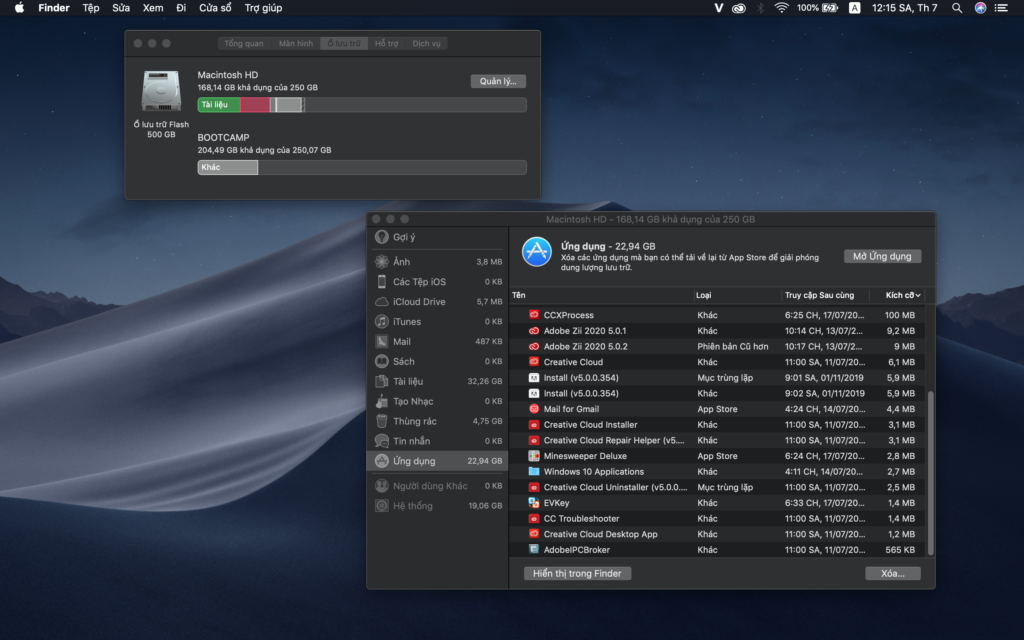Sort by Truy cập Sau cùng column
This screenshot has height=640, width=1024.
point(827,295)
